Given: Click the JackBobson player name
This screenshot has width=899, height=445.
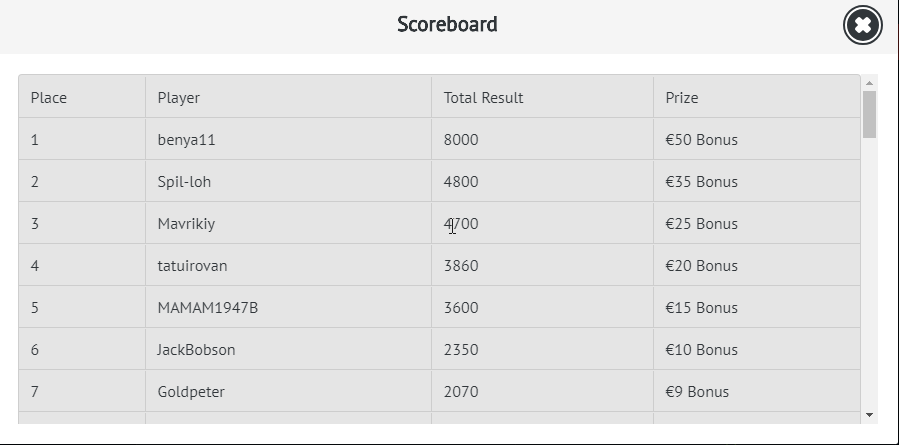Looking at the screenshot, I should (x=196, y=350).
